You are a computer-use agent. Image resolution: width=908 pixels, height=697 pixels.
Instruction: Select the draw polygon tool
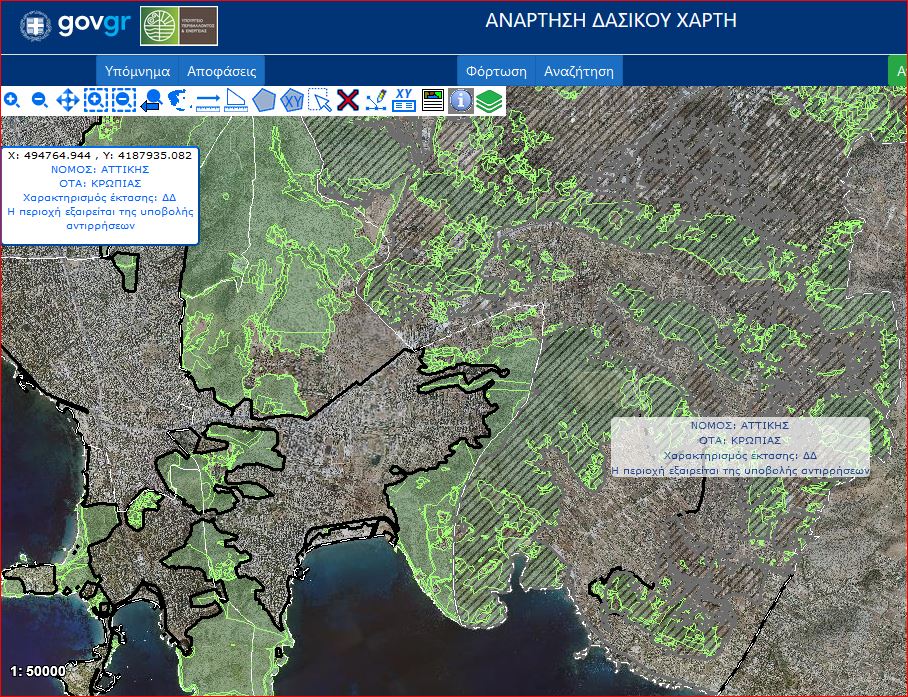point(264,100)
